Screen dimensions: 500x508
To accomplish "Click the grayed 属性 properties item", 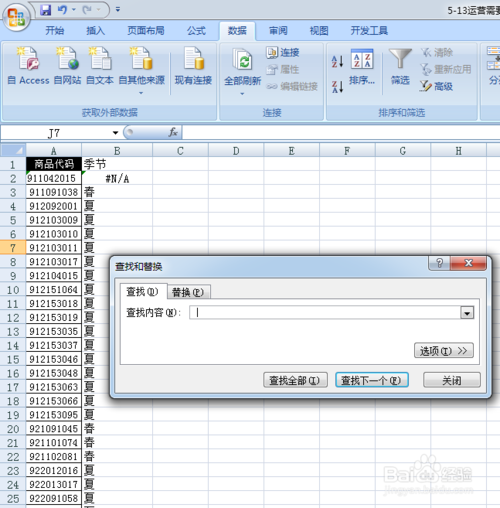I will (x=283, y=69).
